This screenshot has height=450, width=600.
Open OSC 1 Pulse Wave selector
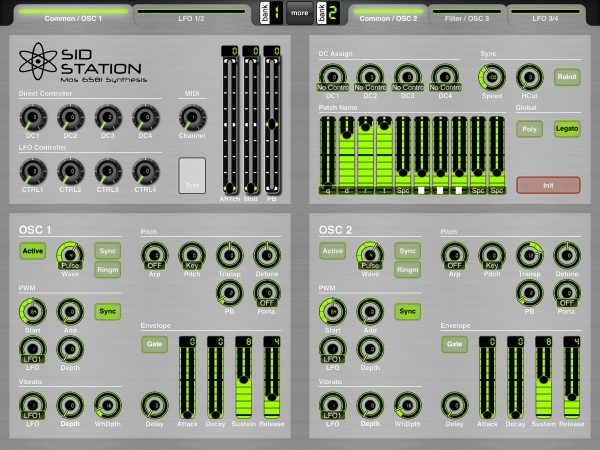[x=70, y=256]
